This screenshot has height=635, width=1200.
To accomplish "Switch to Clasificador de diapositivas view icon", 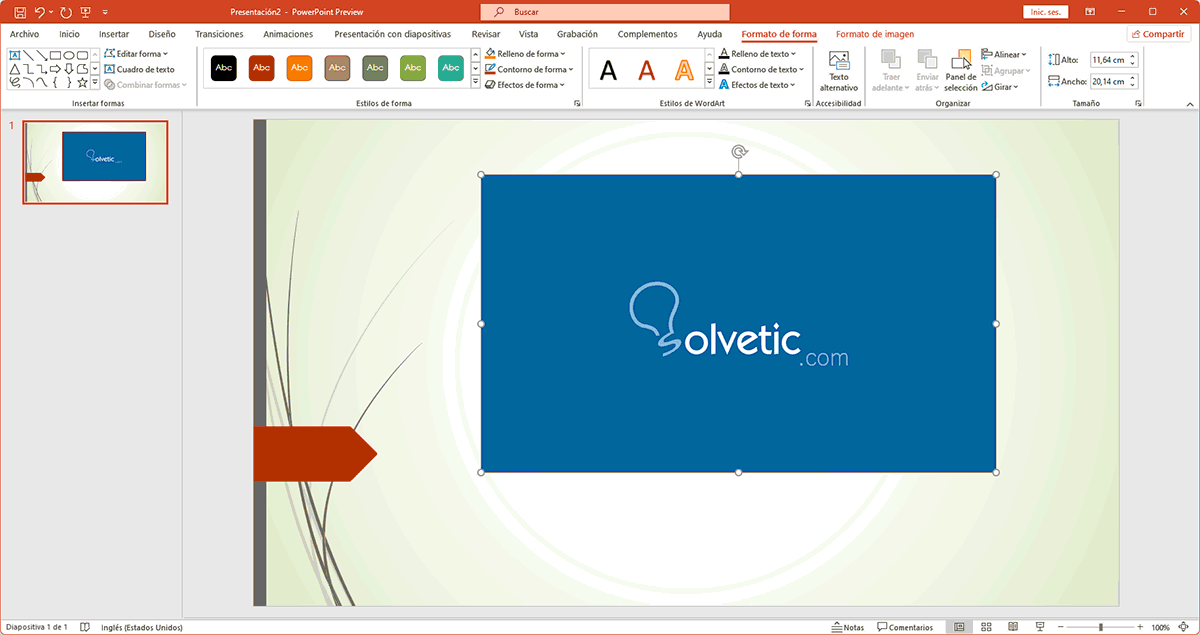I will [x=987, y=627].
